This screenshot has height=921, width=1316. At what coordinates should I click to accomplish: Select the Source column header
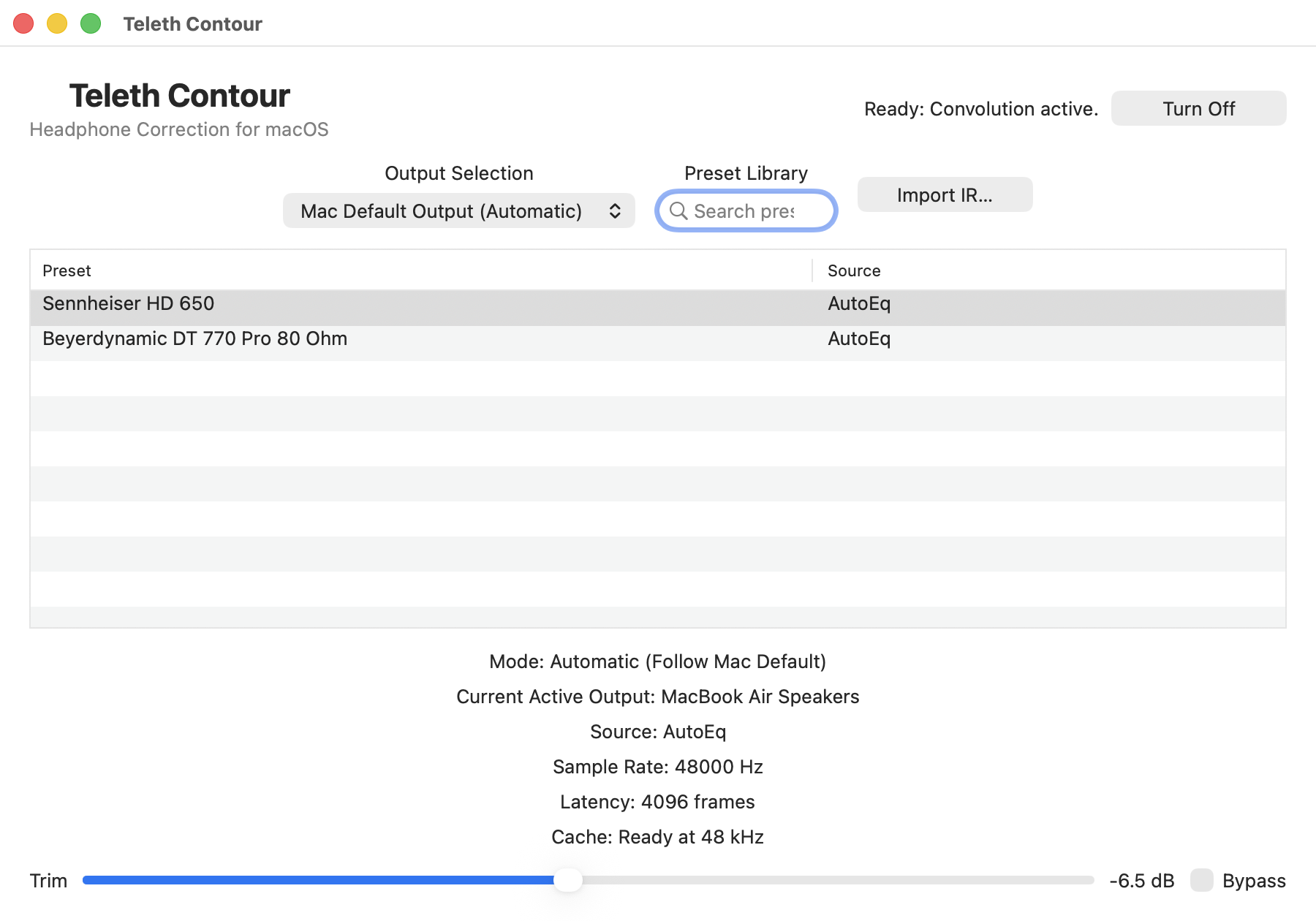pos(852,270)
